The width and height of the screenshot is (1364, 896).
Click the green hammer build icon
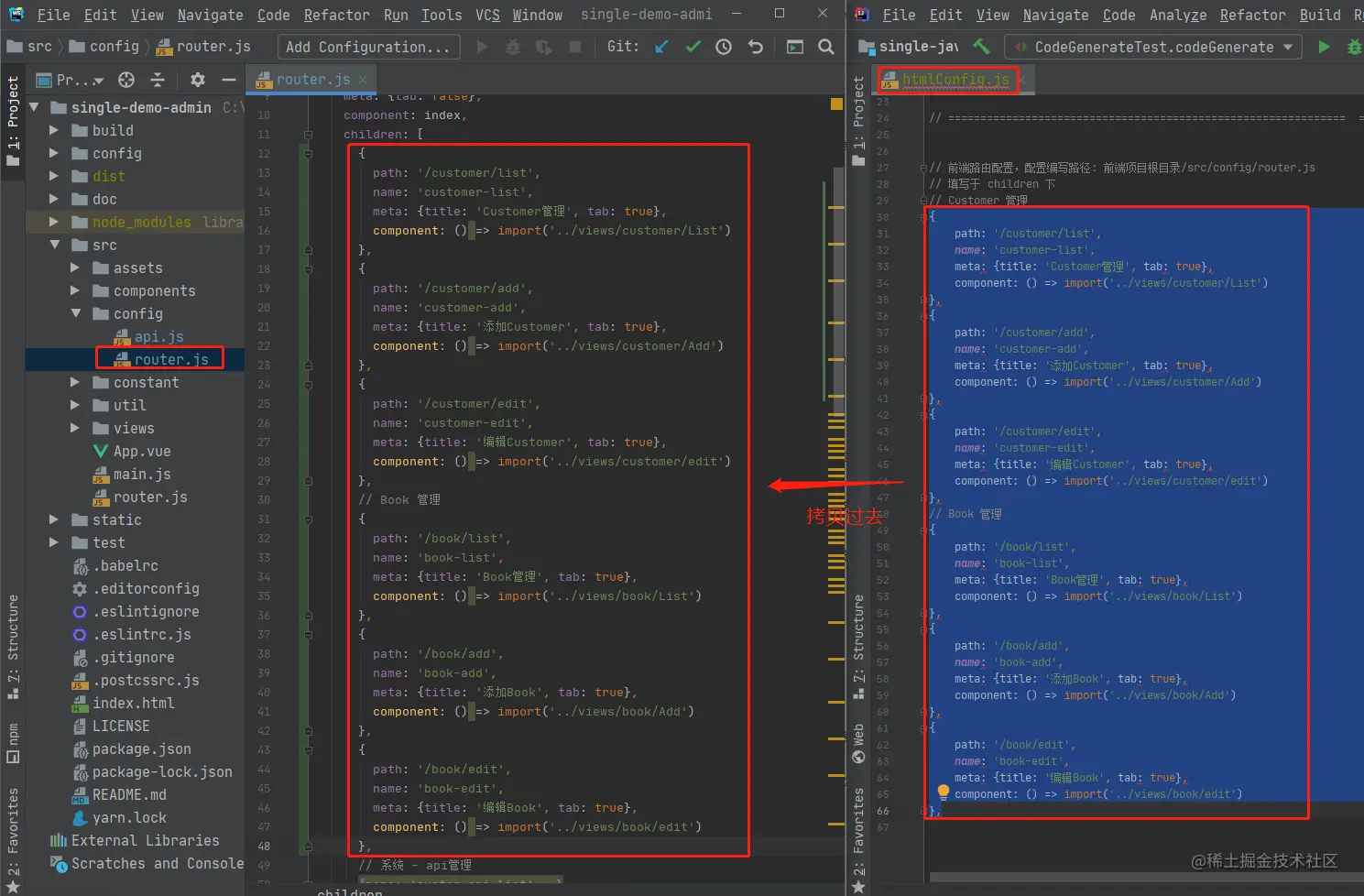click(x=981, y=47)
